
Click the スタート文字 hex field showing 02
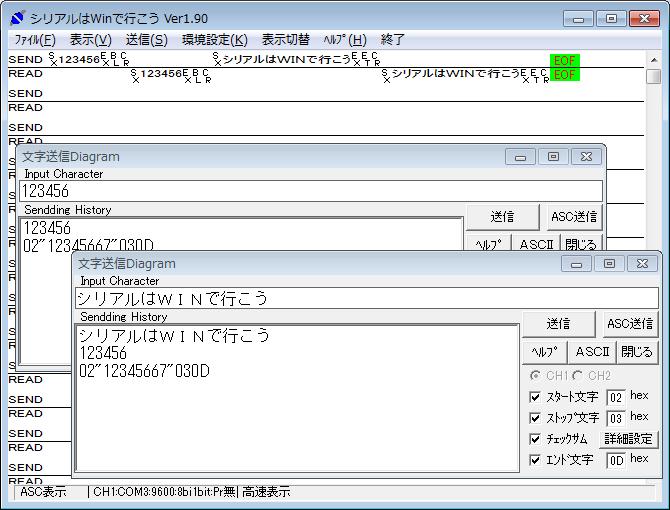point(616,398)
